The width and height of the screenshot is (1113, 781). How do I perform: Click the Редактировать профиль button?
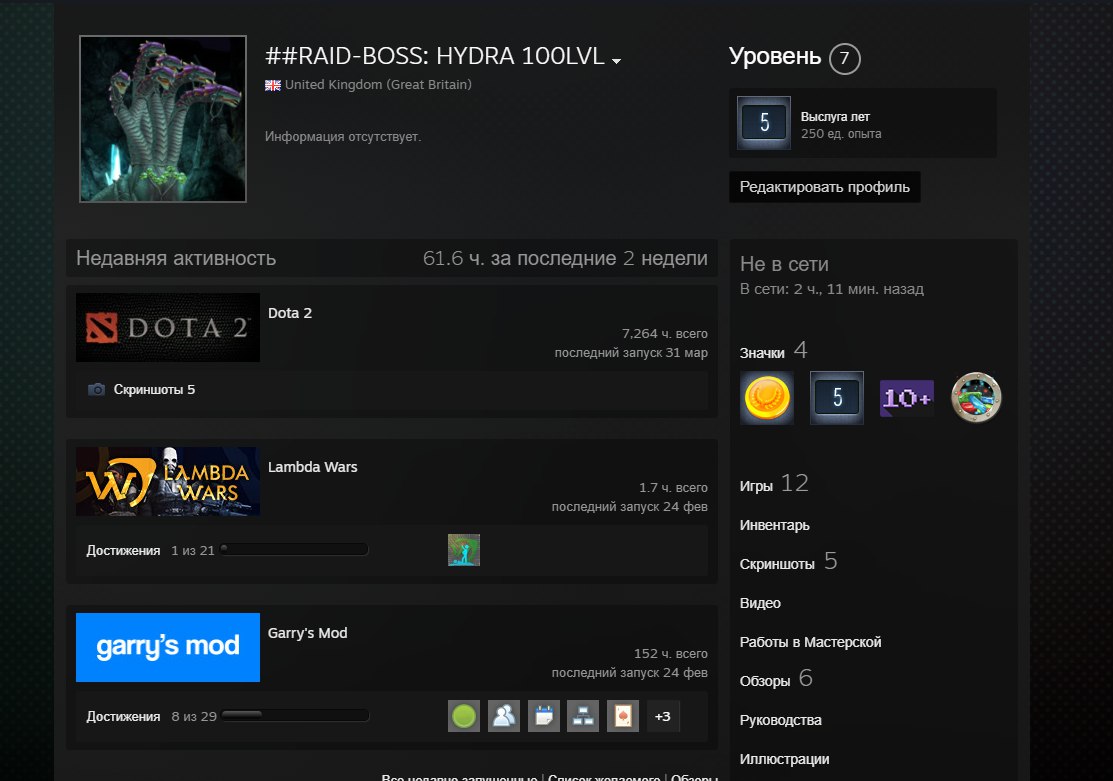click(825, 187)
